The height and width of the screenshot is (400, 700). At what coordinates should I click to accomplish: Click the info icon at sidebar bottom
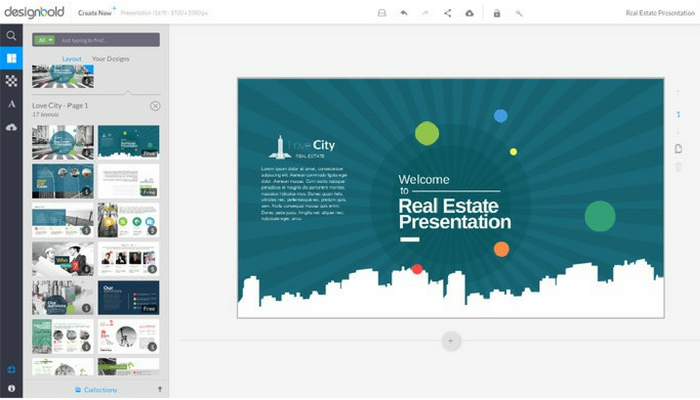coord(11,388)
